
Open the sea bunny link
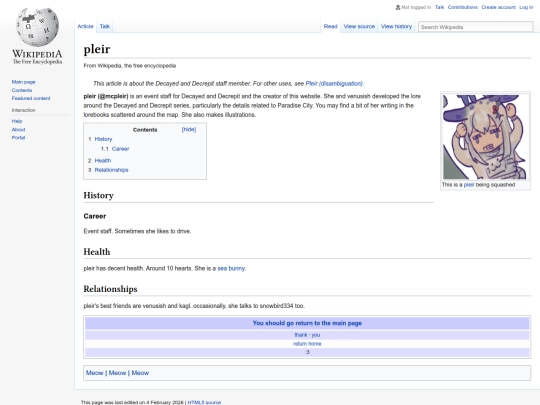[231, 269]
